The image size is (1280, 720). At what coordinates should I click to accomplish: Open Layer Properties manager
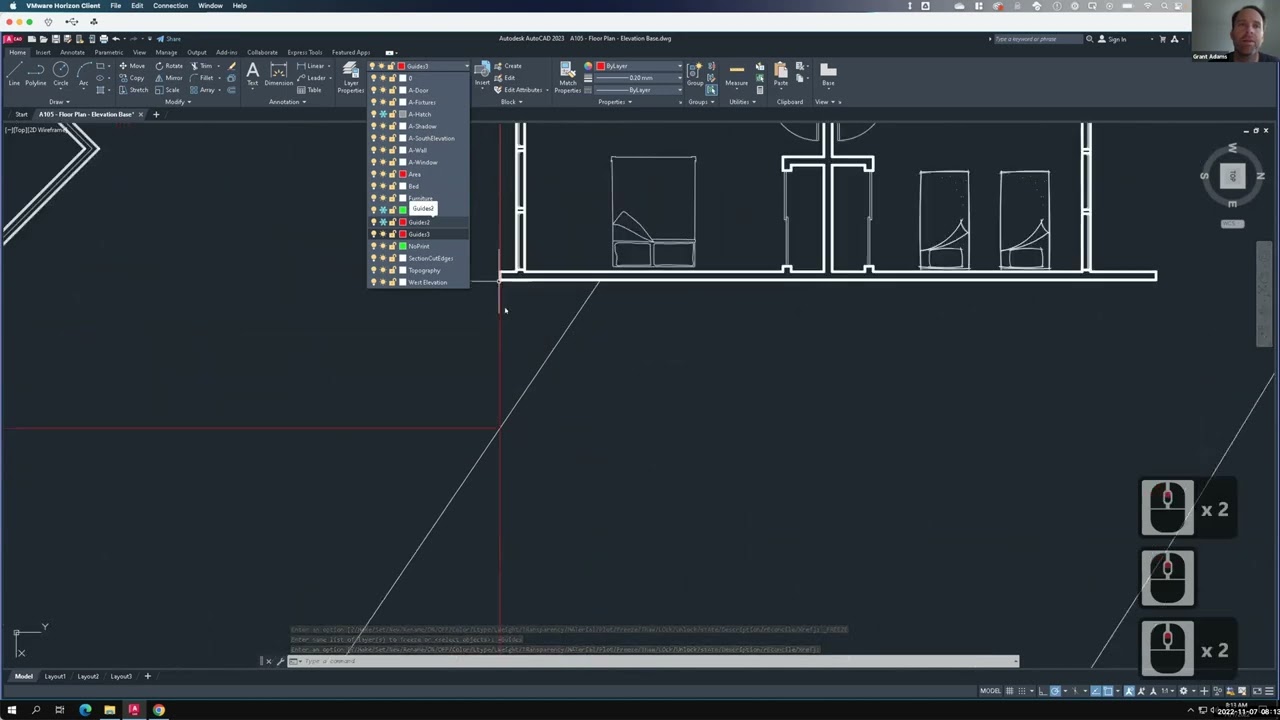351,76
